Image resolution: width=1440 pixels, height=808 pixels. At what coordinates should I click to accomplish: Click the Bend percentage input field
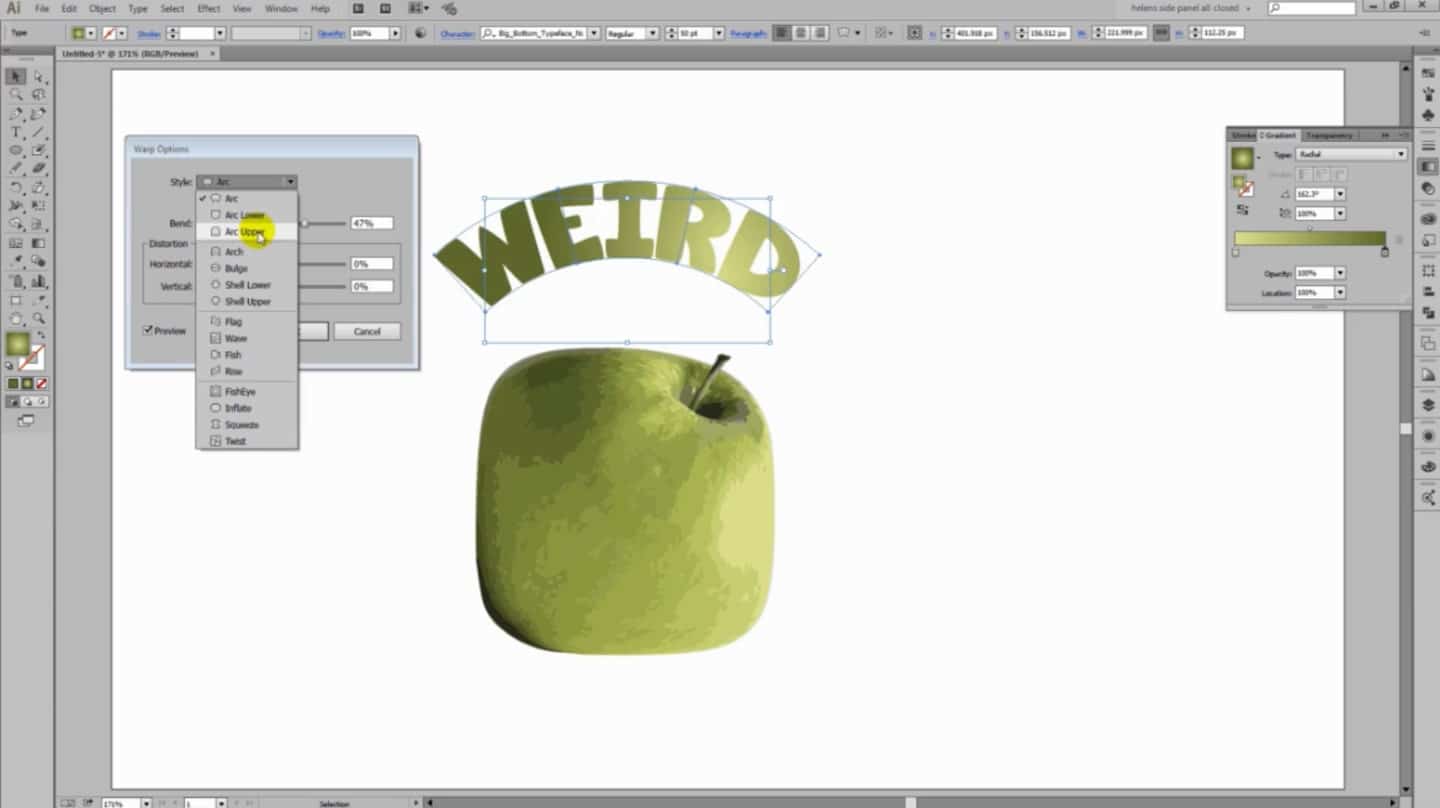click(371, 223)
